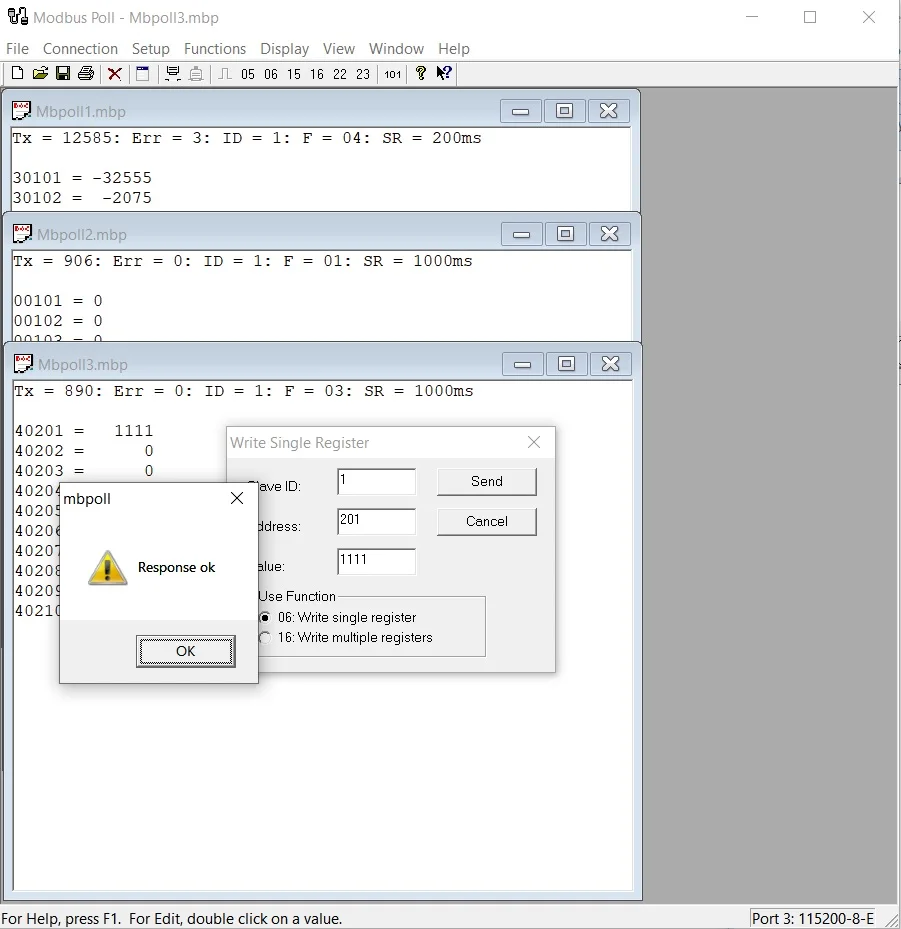Select function 16 toolbar button
Viewport: 901px width, 929px height.
coord(317,74)
